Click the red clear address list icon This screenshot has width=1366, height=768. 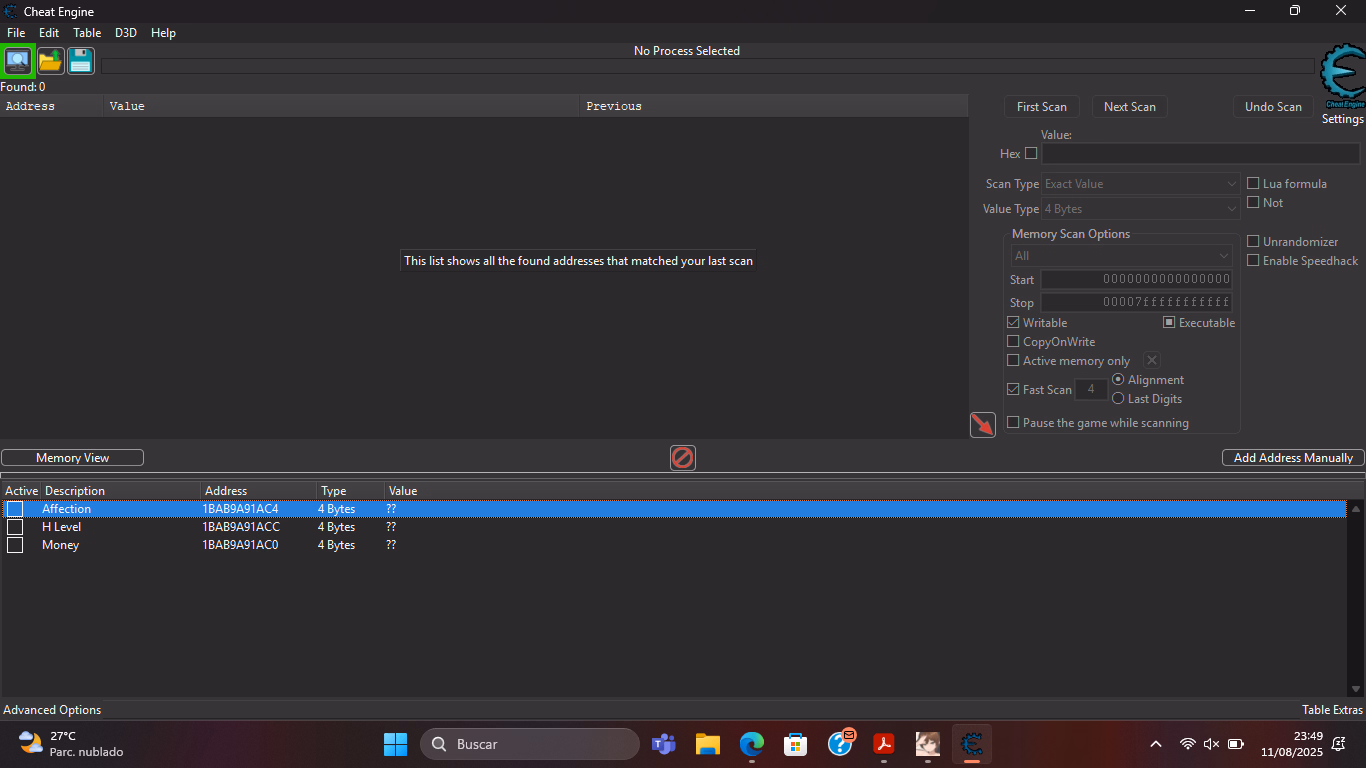683,458
